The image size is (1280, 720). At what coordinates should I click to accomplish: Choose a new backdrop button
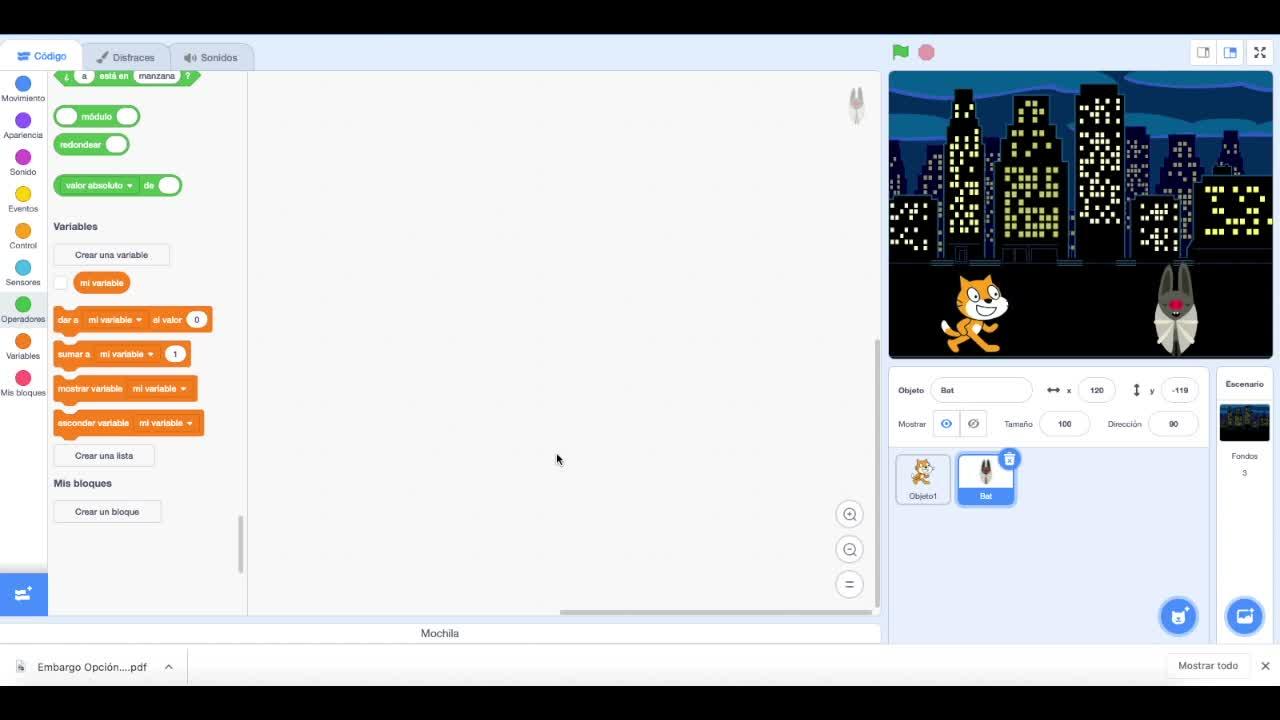point(1244,616)
